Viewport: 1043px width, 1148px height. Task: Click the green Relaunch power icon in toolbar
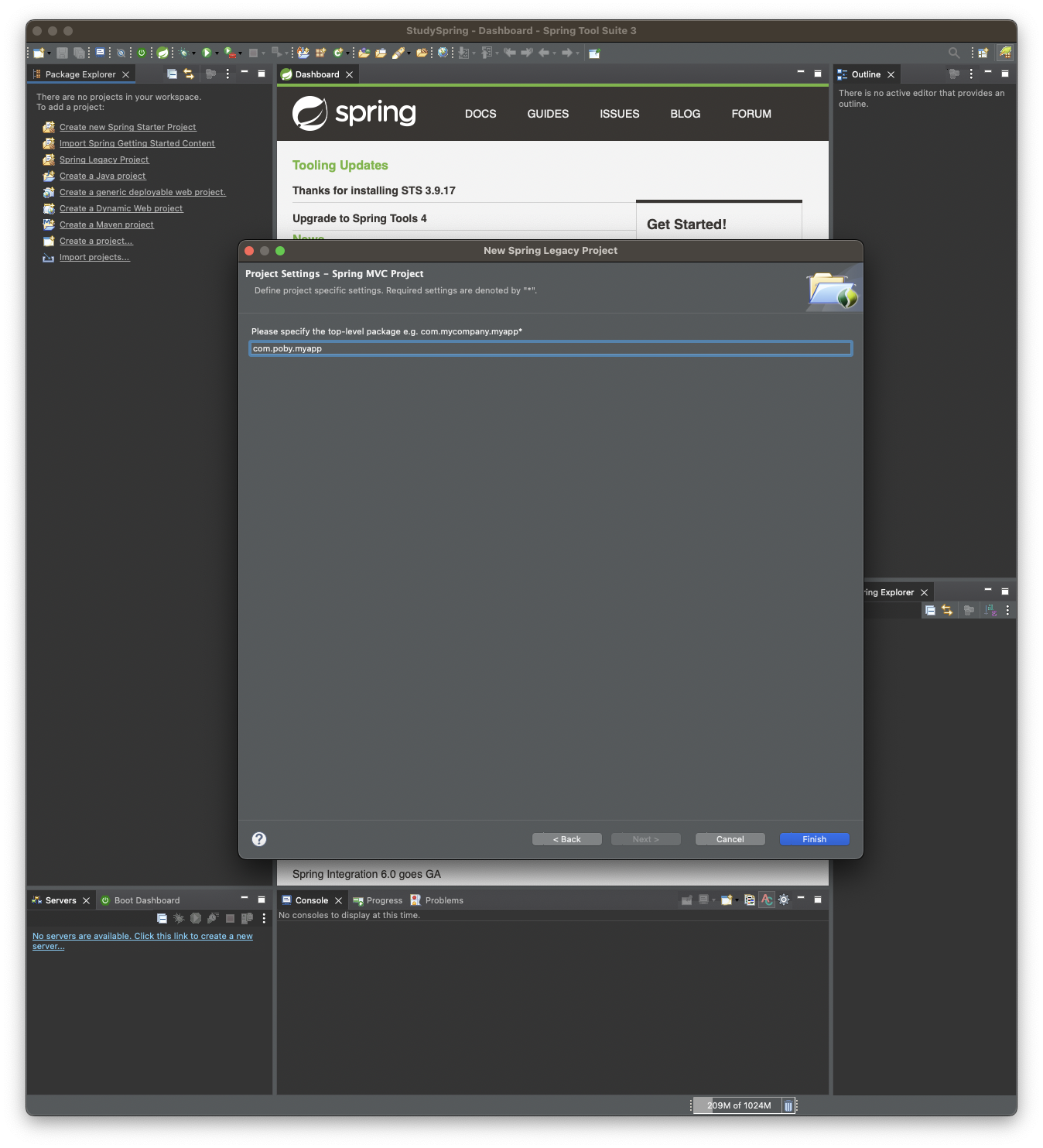click(142, 53)
